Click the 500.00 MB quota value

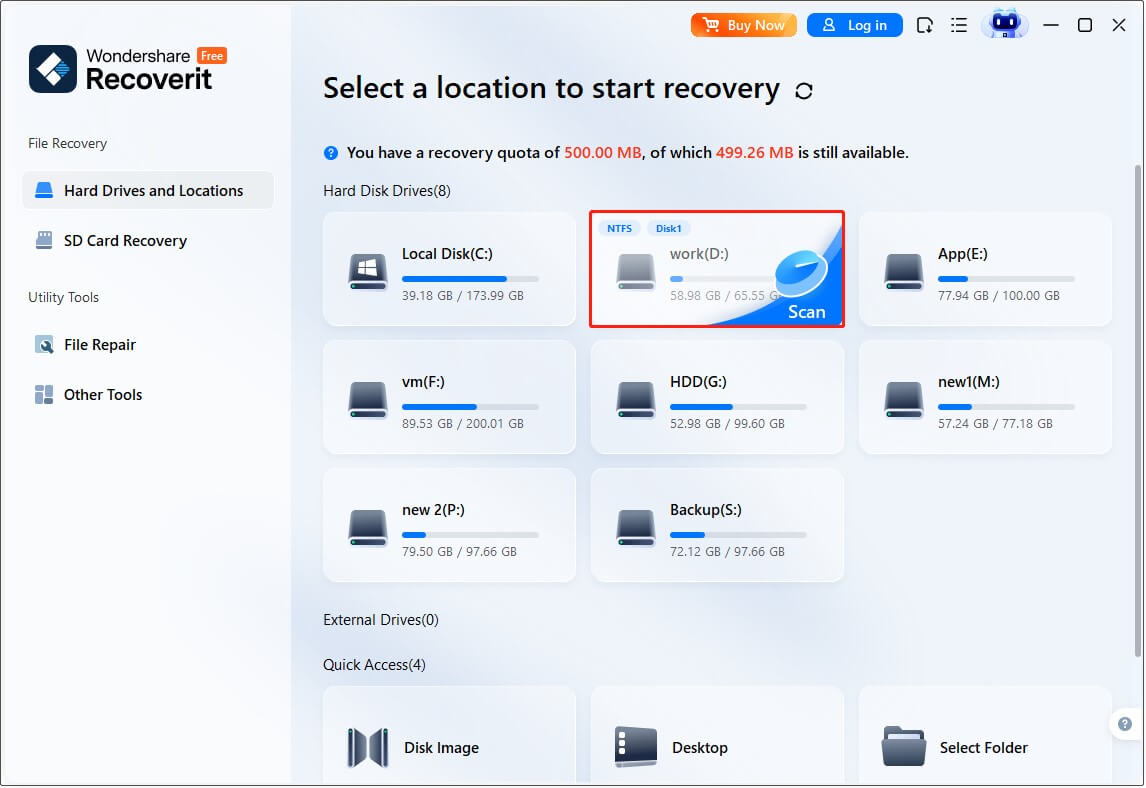(x=602, y=153)
